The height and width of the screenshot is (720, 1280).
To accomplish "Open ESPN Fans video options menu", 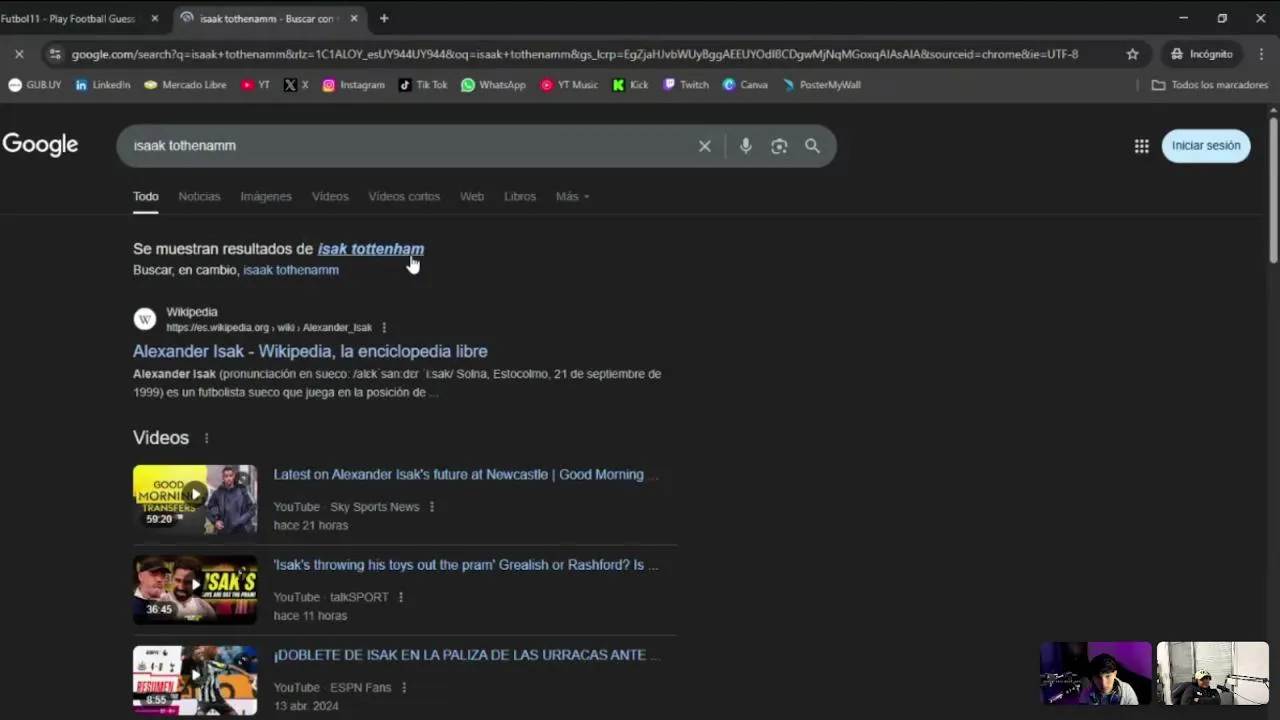I will pyautogui.click(x=404, y=687).
